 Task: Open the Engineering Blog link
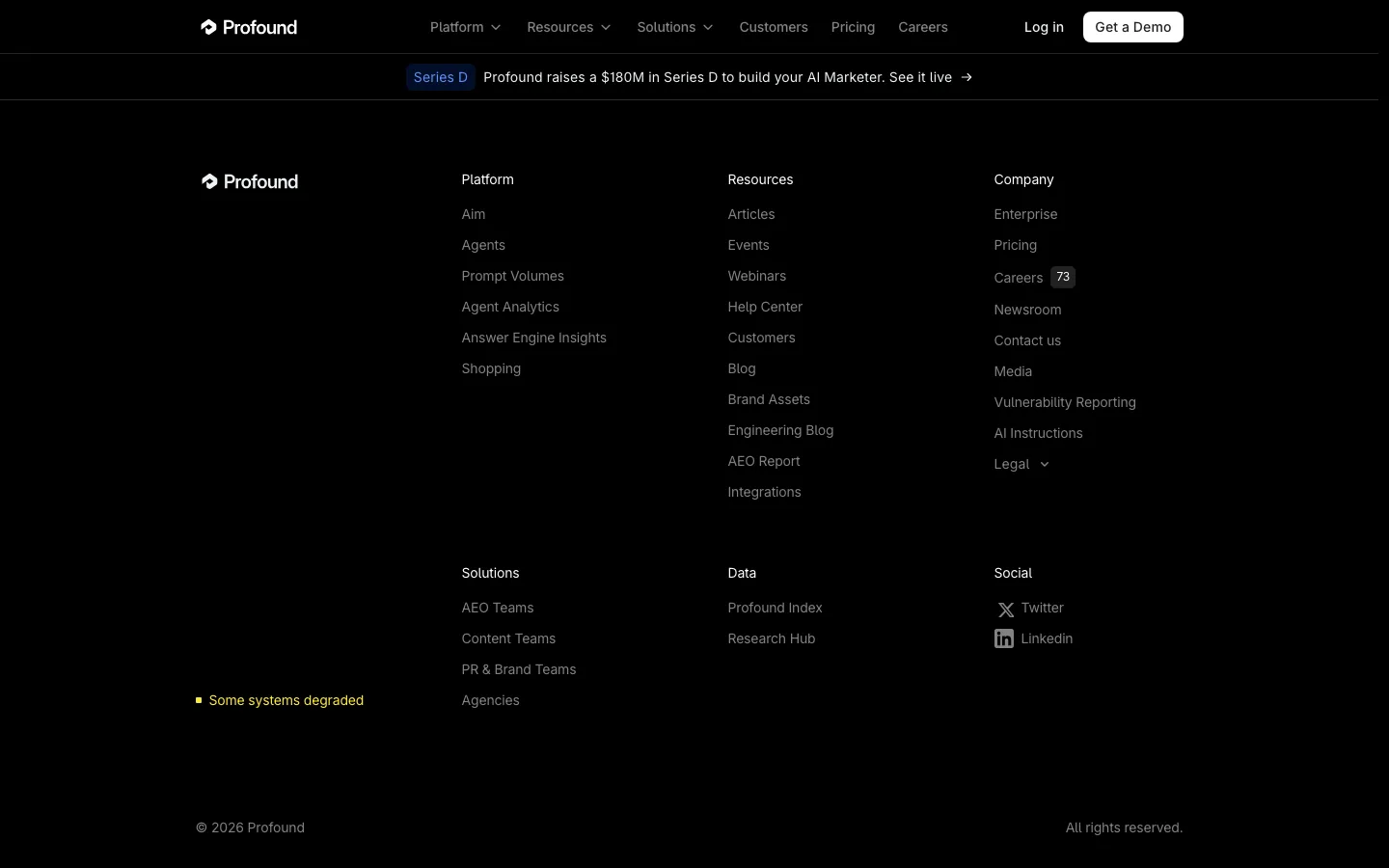tap(780, 430)
